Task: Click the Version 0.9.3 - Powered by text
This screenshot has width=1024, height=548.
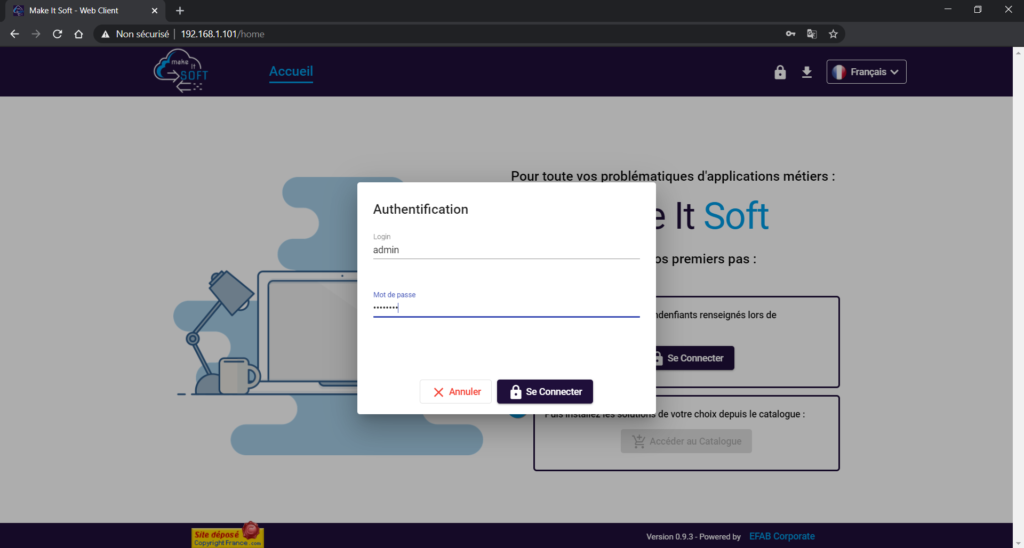Action: pos(694,537)
